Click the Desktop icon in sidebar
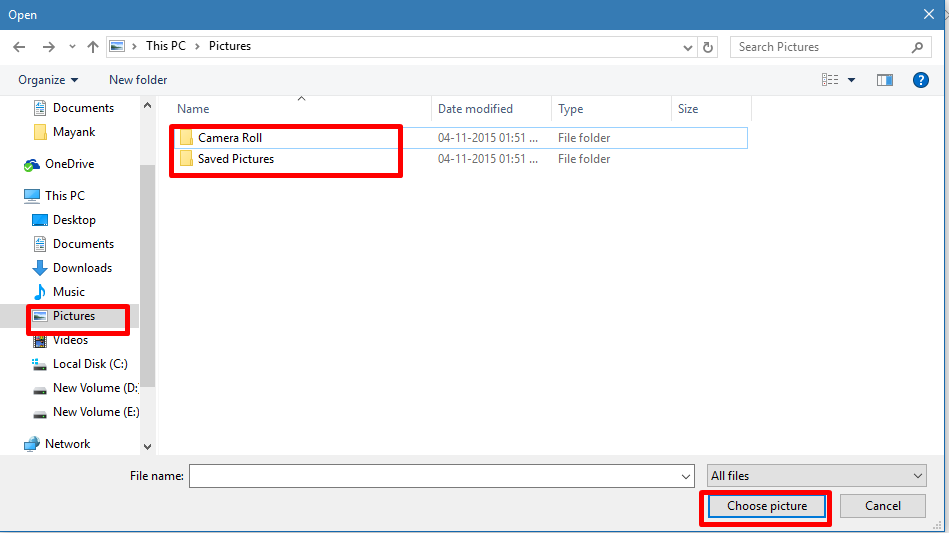 pos(40,220)
